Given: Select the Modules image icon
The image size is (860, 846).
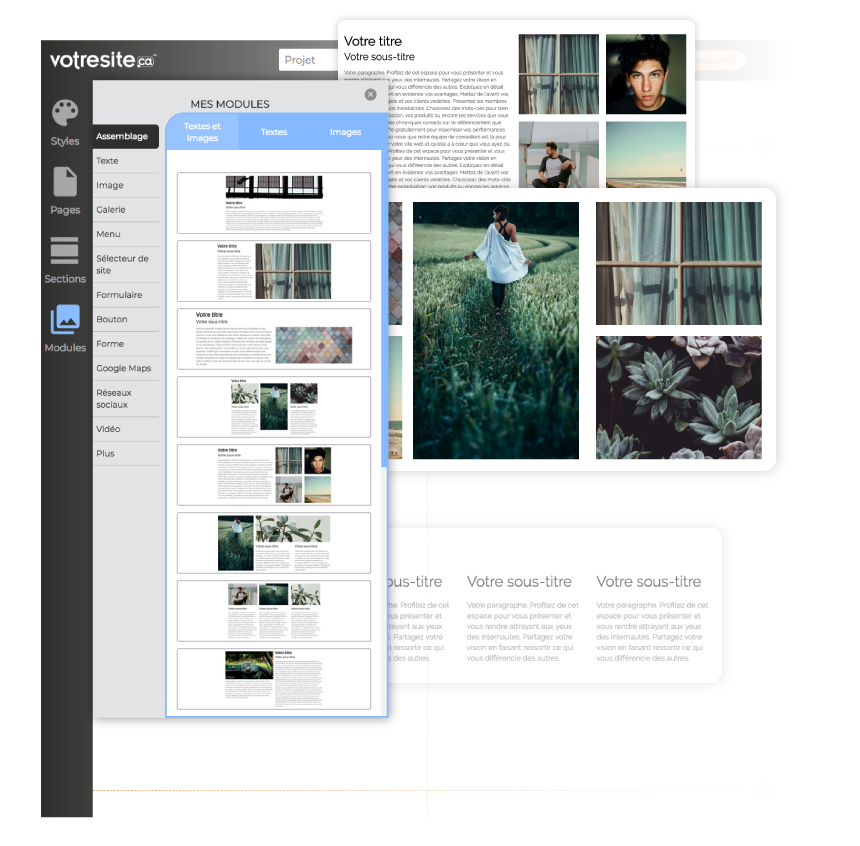Looking at the screenshot, I should [65, 319].
